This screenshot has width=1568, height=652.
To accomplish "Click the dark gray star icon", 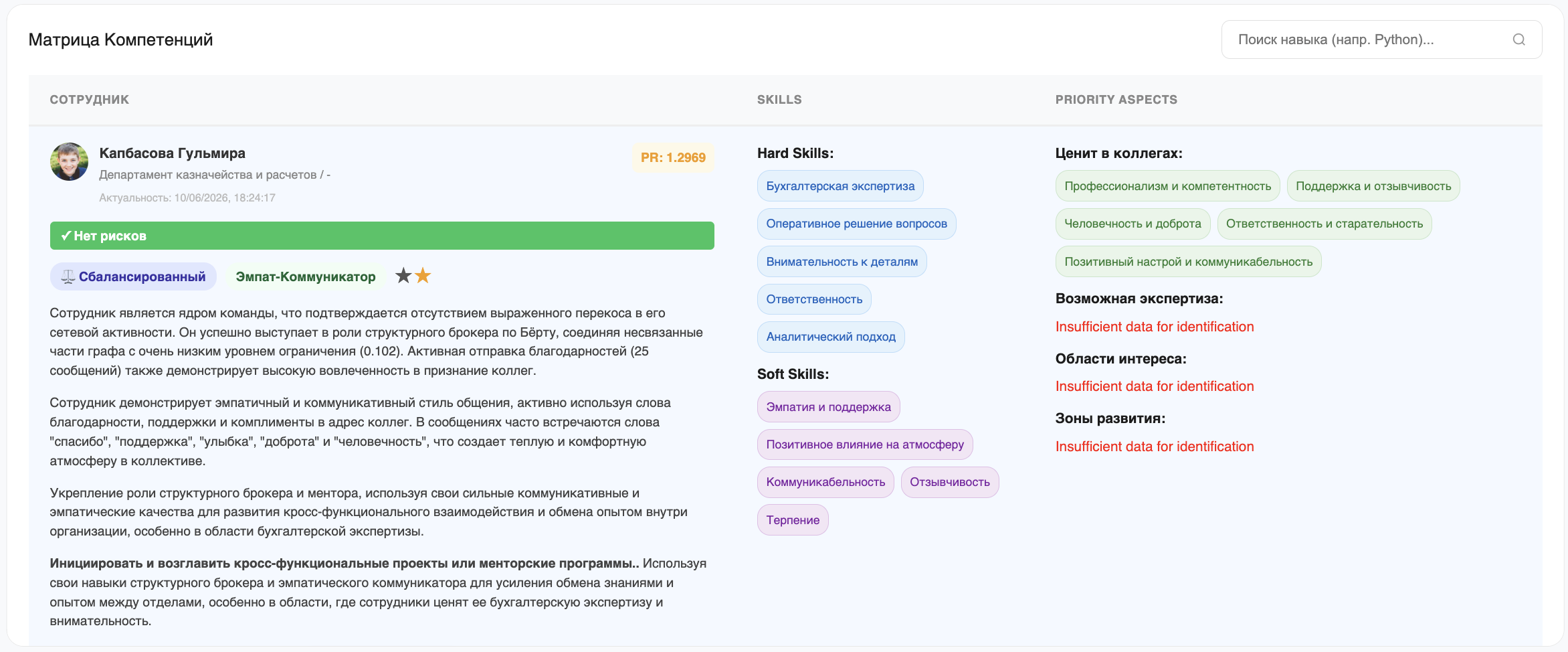I will 403,276.
